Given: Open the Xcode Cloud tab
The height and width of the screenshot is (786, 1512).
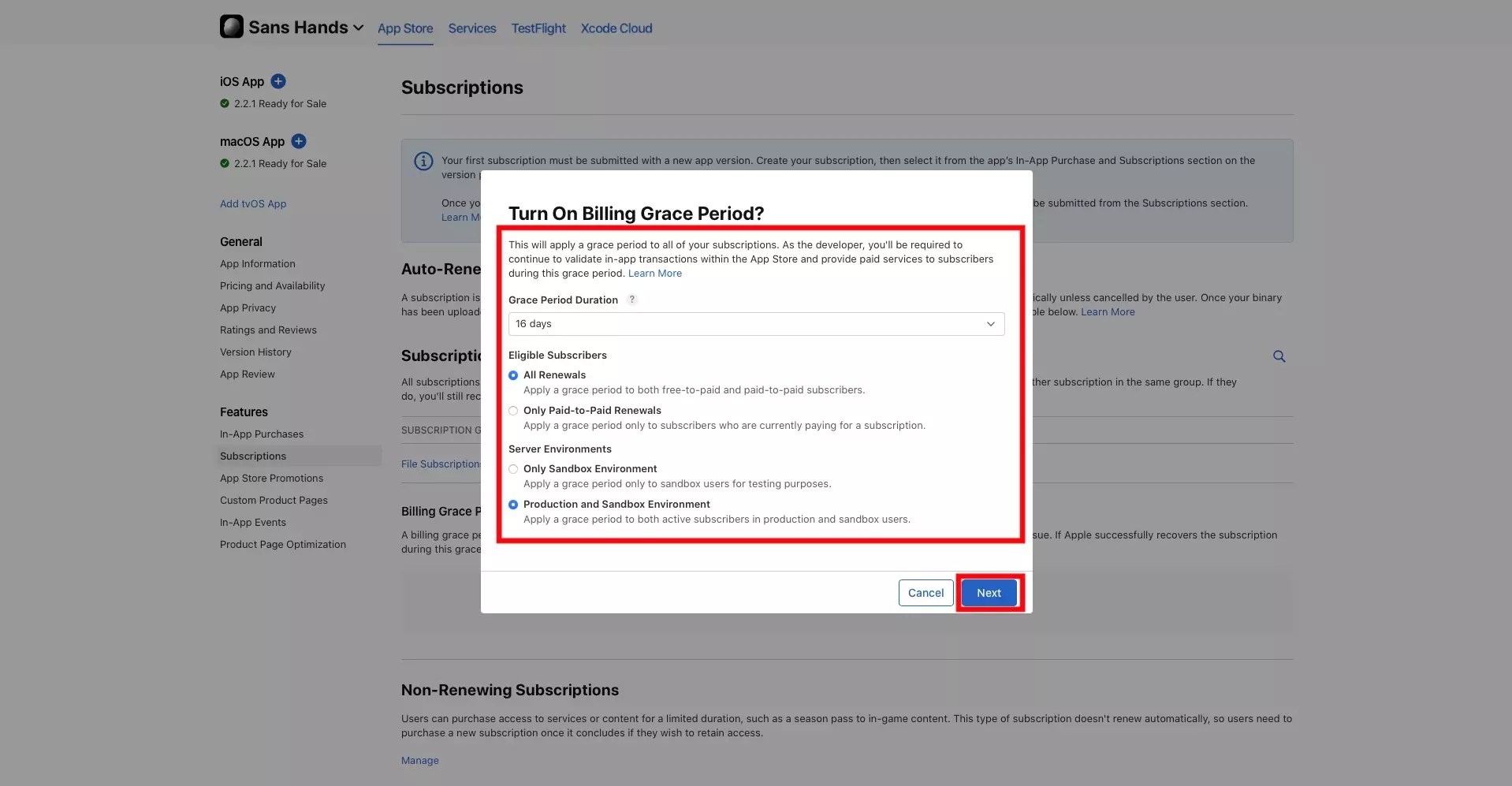Looking at the screenshot, I should pyautogui.click(x=616, y=28).
